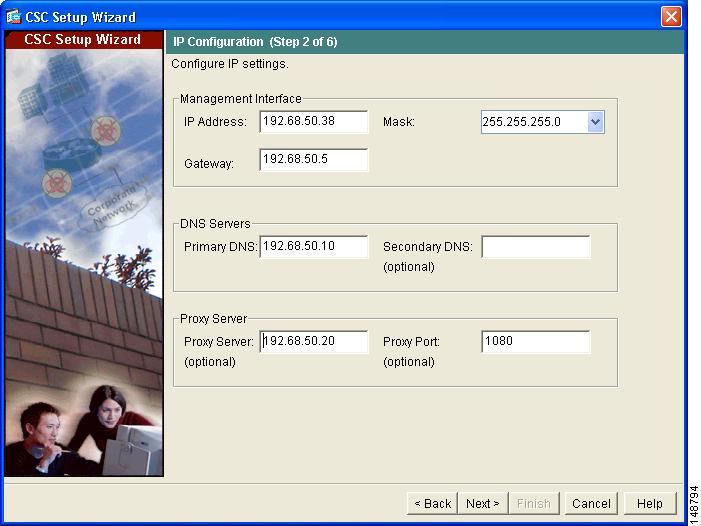
Task: Click the Corporate Network cloud in sidebar image
Action: [x=114, y=208]
